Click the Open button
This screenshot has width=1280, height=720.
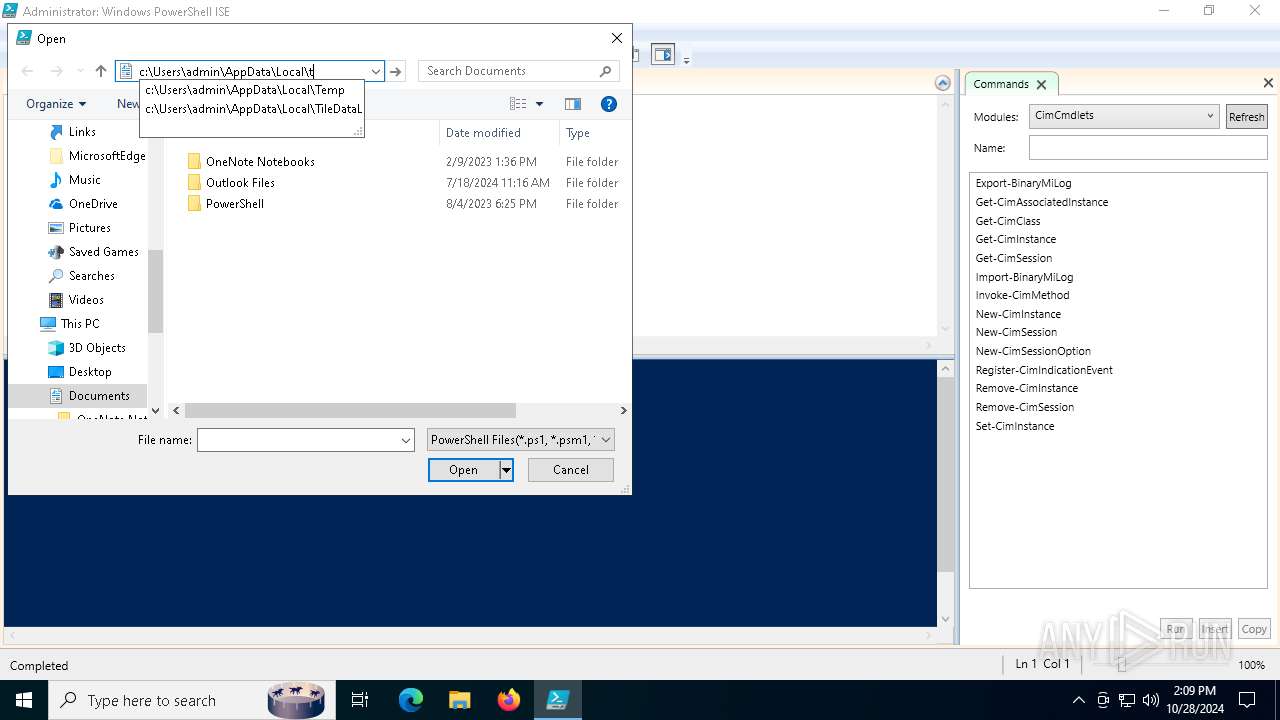(x=463, y=470)
